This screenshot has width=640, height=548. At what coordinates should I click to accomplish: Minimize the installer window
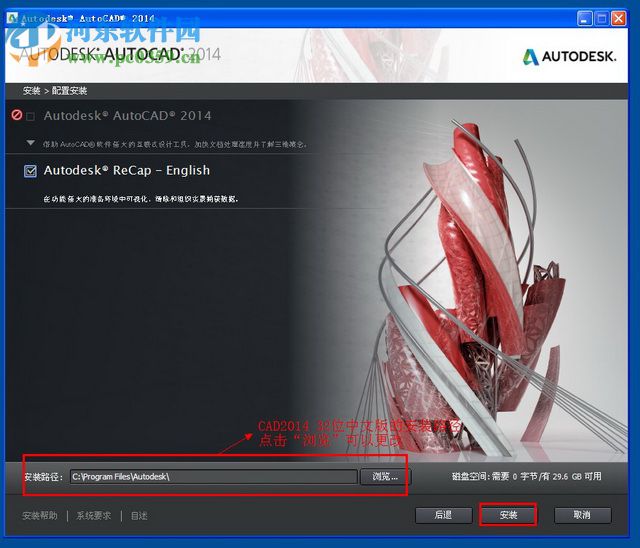click(584, 19)
